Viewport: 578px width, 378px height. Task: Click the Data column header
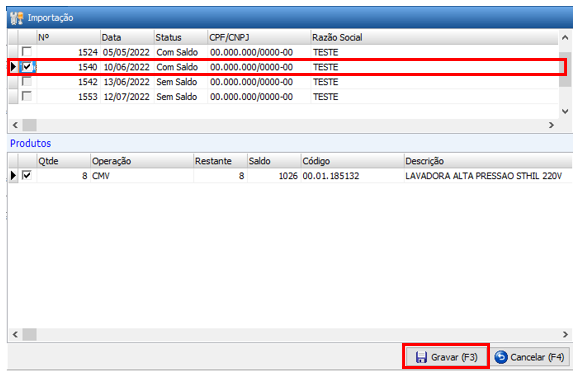pyautogui.click(x=127, y=37)
